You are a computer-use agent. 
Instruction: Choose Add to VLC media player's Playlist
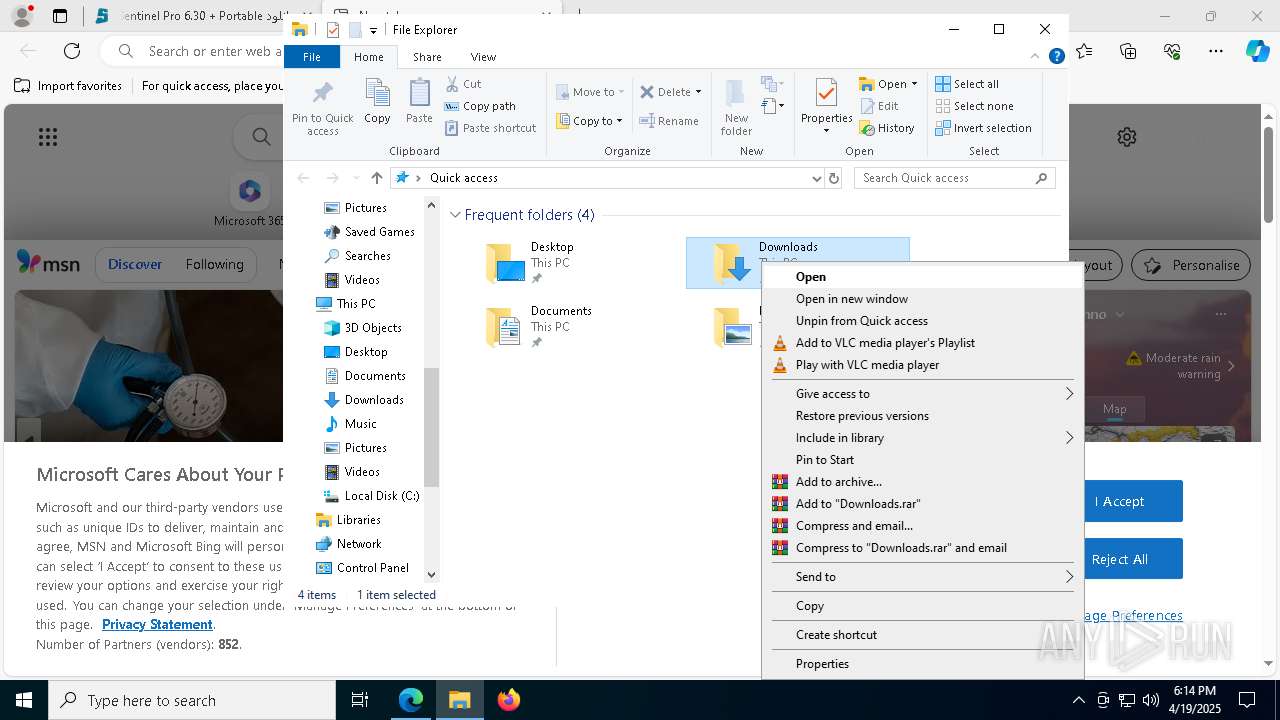pos(922,343)
